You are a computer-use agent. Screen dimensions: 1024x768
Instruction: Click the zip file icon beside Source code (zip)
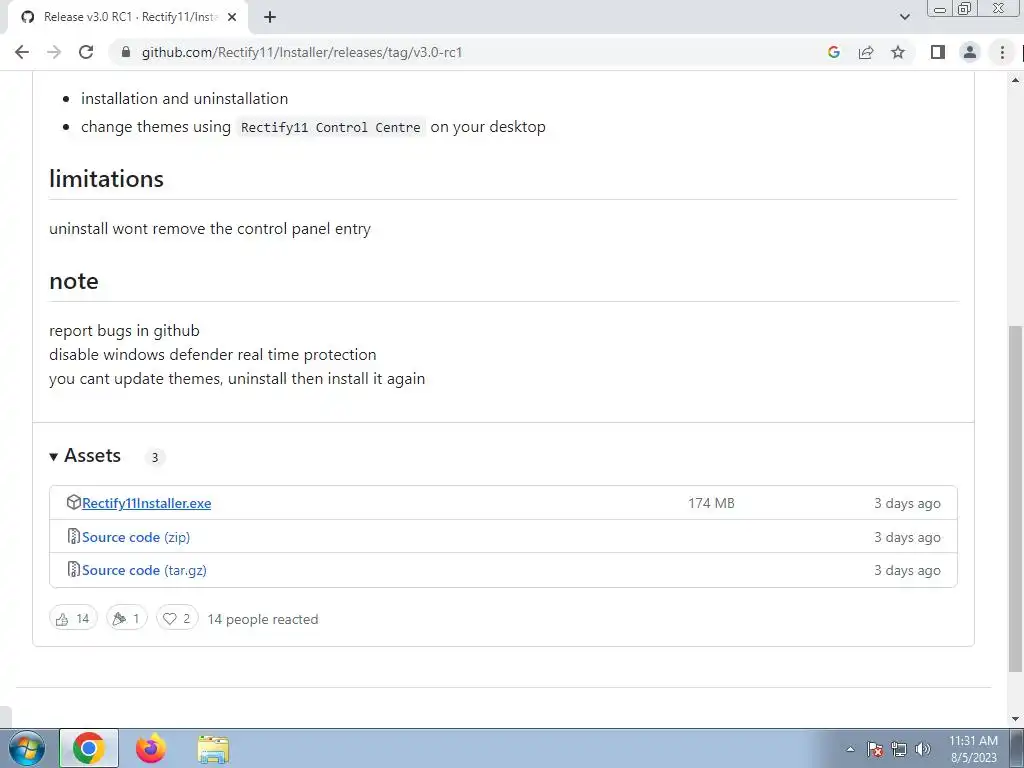(74, 536)
